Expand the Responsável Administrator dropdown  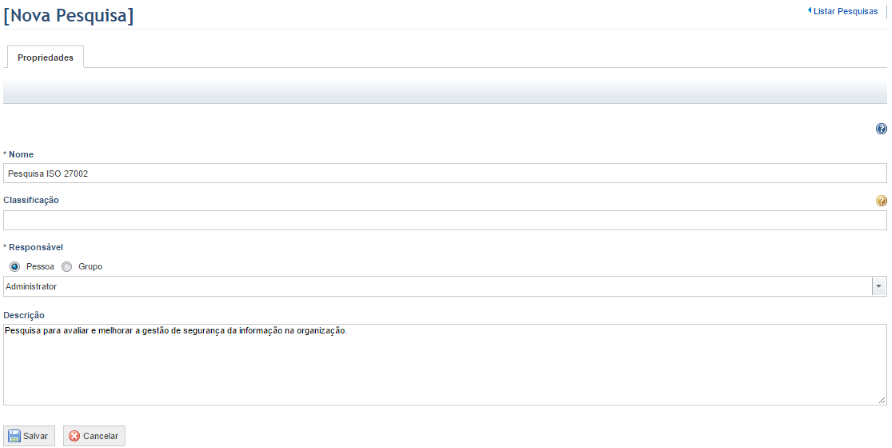pos(879,287)
